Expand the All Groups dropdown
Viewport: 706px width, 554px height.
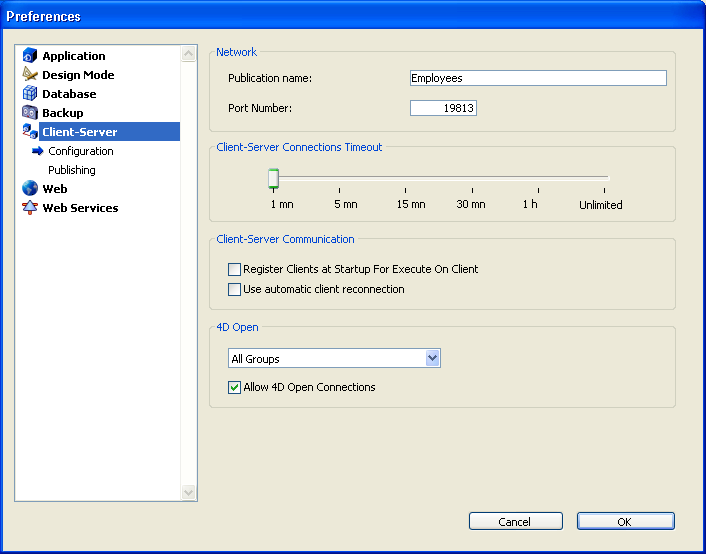[x=432, y=359]
